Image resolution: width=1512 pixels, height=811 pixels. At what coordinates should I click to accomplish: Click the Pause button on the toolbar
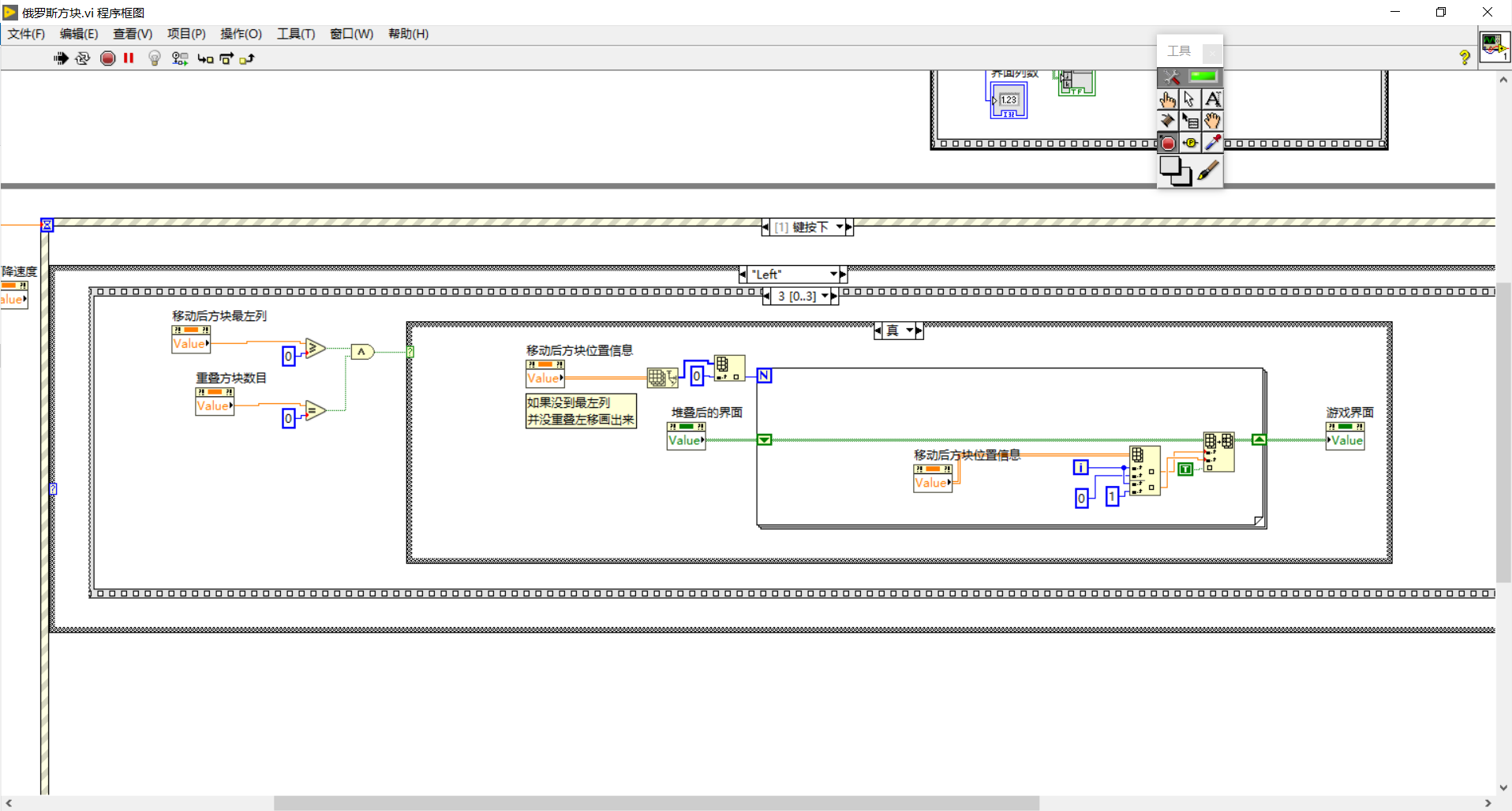coord(129,58)
